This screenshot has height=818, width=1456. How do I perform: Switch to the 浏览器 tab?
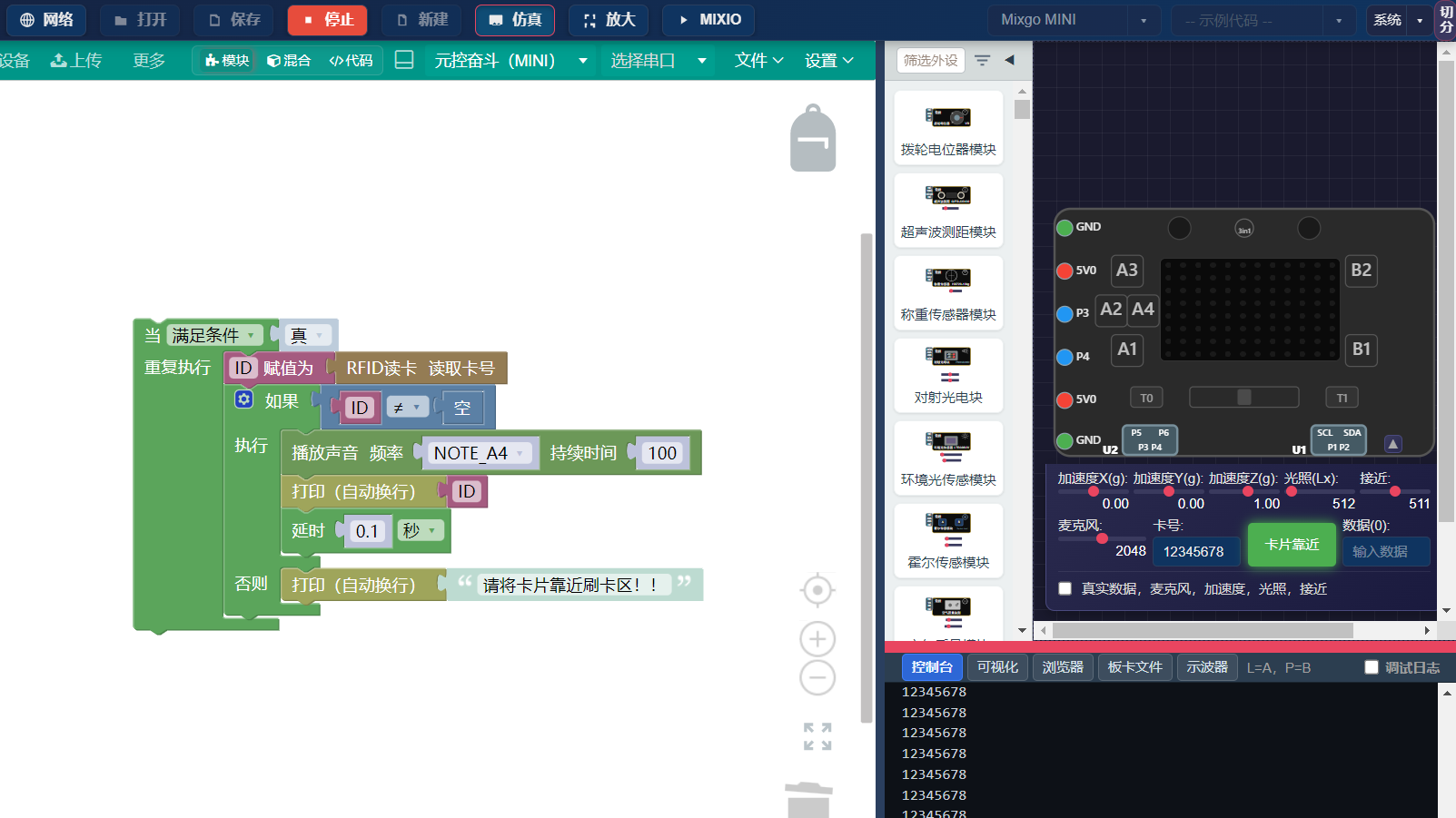(1063, 667)
